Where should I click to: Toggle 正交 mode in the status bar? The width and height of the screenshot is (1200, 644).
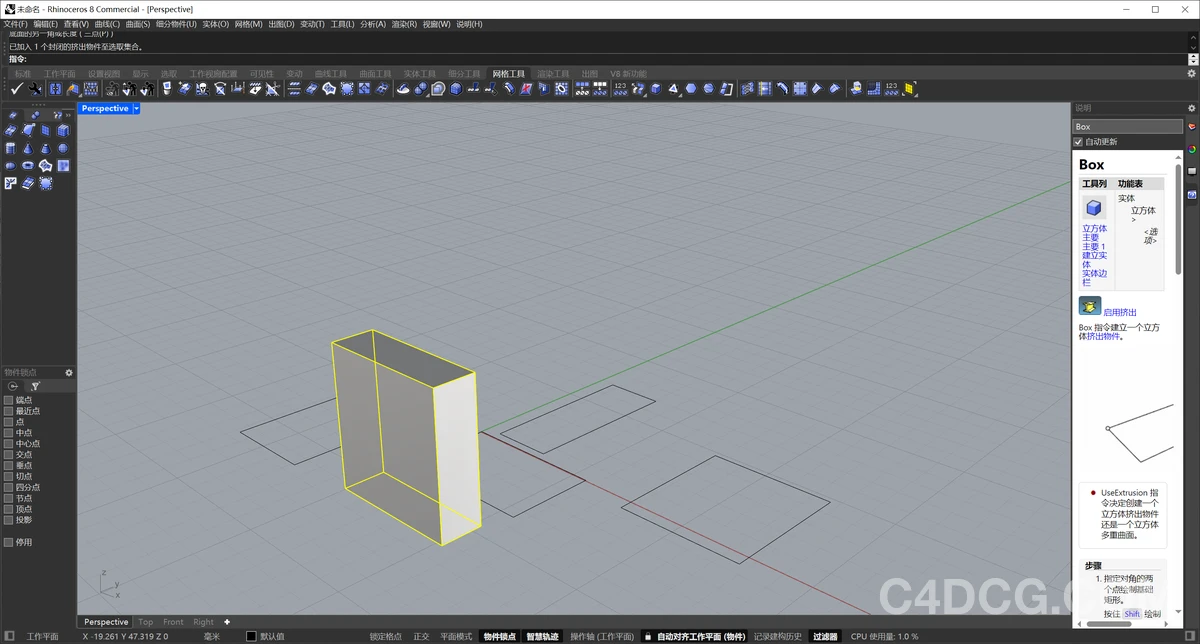click(420, 635)
